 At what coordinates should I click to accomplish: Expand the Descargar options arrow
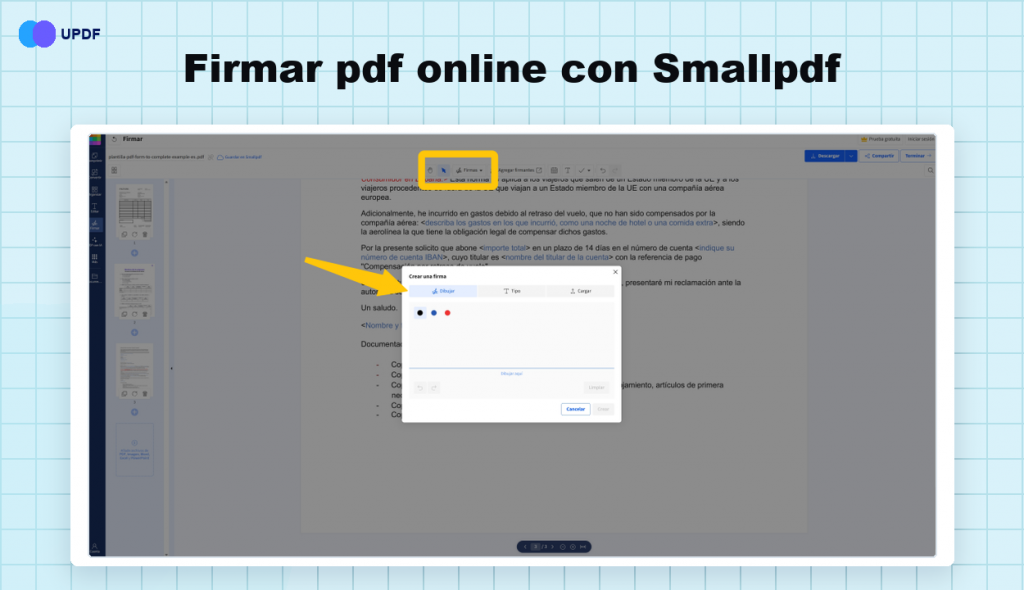(851, 156)
